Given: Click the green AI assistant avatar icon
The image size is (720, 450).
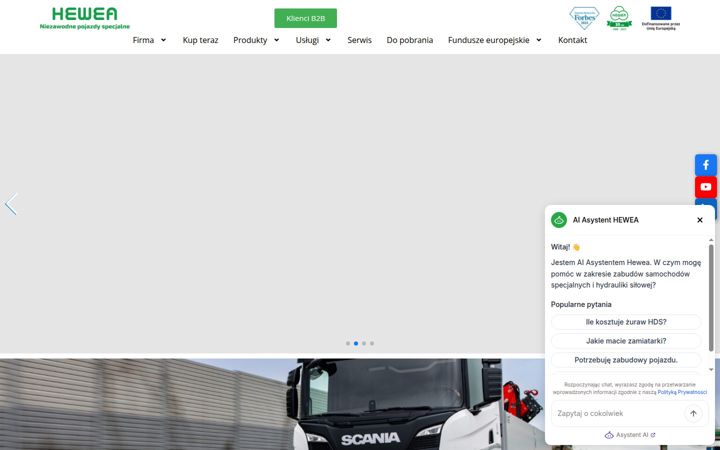Looking at the screenshot, I should (559, 220).
